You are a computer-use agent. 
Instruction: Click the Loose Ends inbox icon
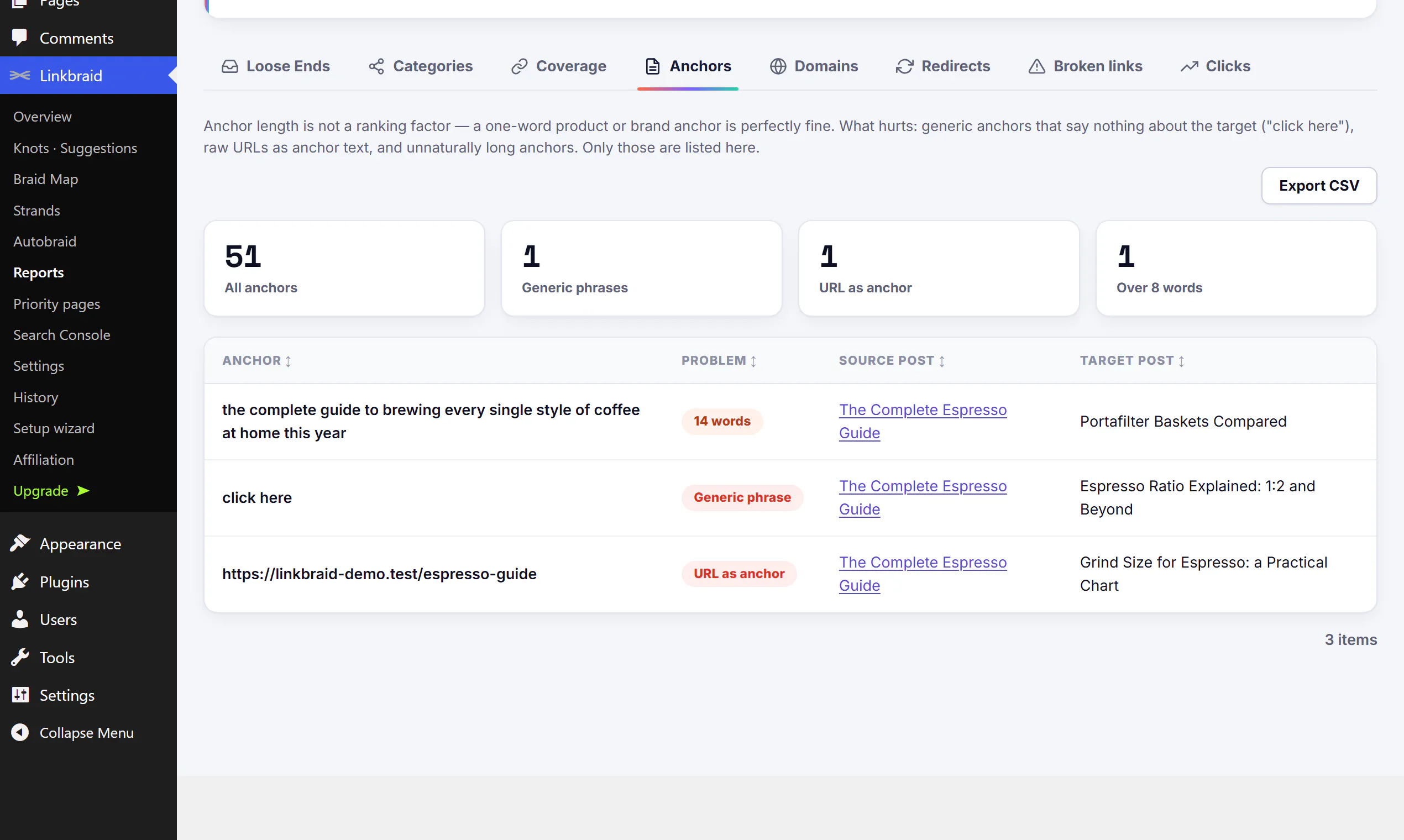pos(230,66)
